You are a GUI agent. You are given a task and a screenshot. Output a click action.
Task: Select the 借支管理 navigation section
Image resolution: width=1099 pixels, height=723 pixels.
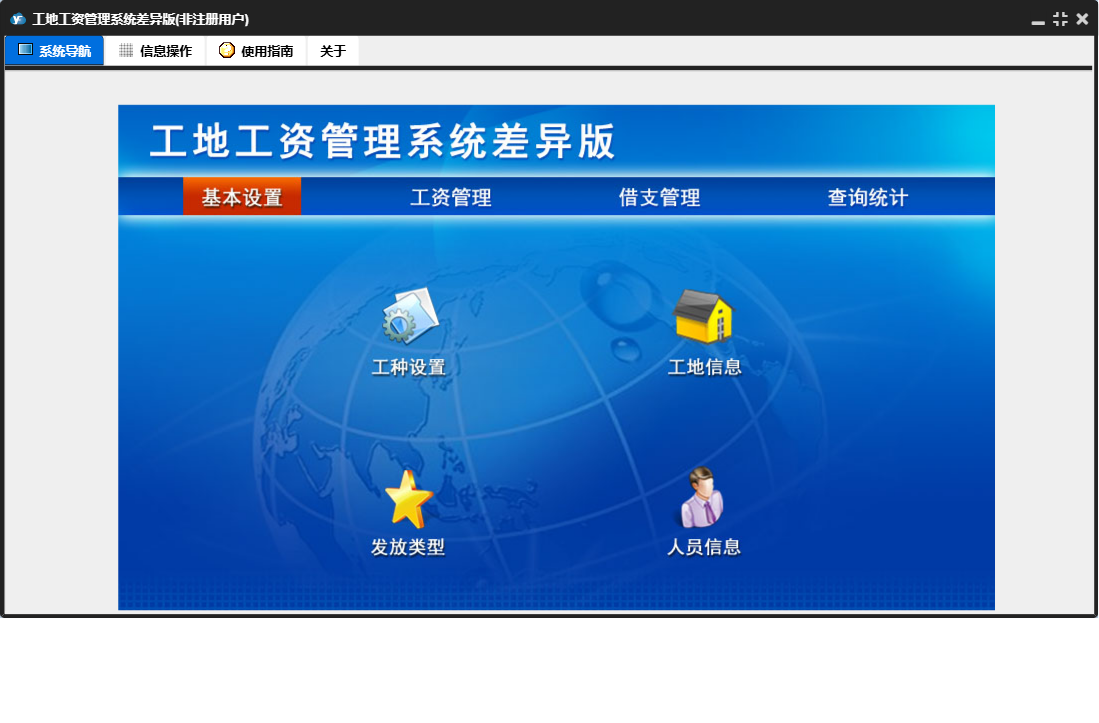pyautogui.click(x=659, y=197)
